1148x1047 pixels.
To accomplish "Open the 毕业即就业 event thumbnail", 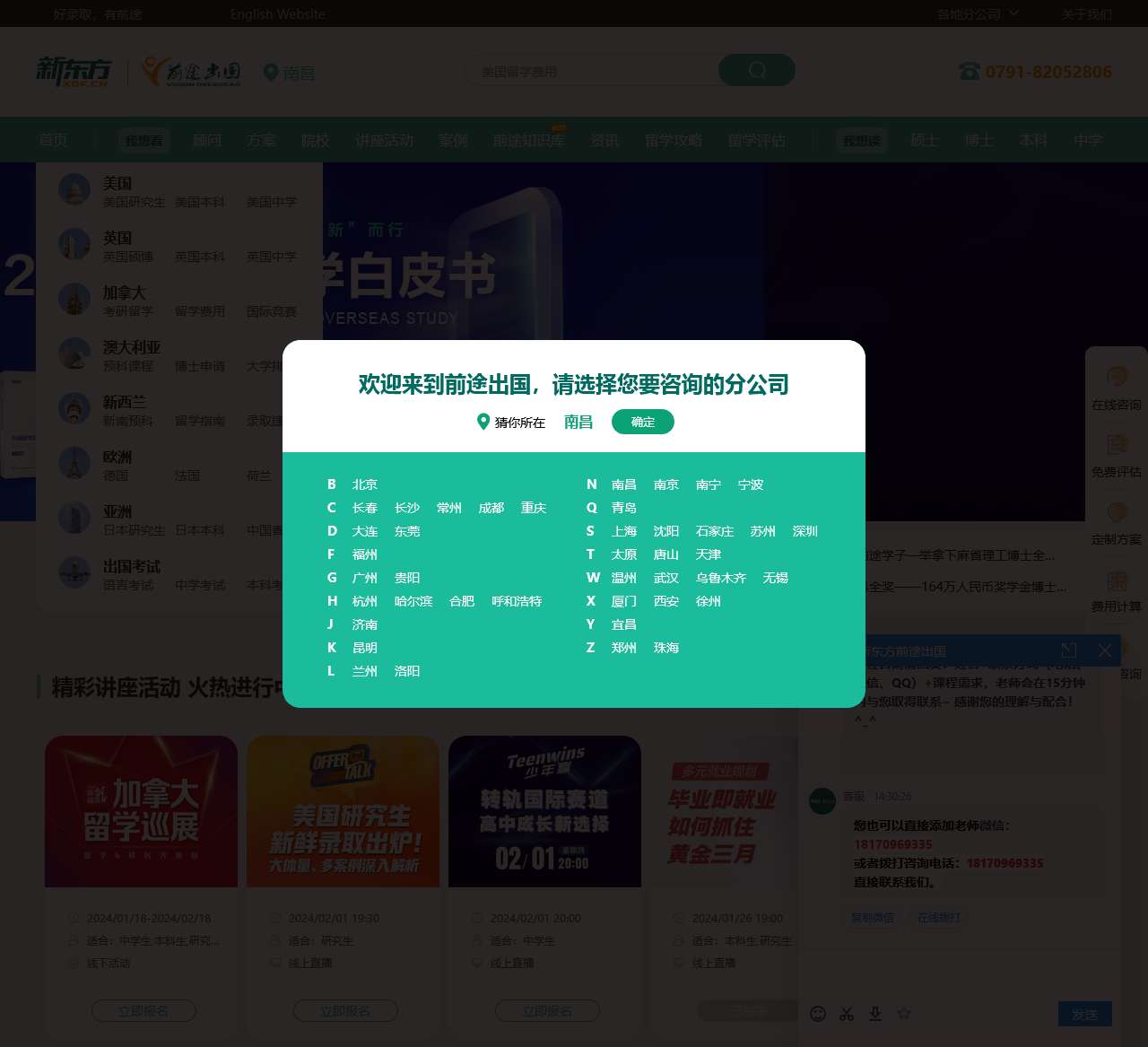I will (724, 811).
